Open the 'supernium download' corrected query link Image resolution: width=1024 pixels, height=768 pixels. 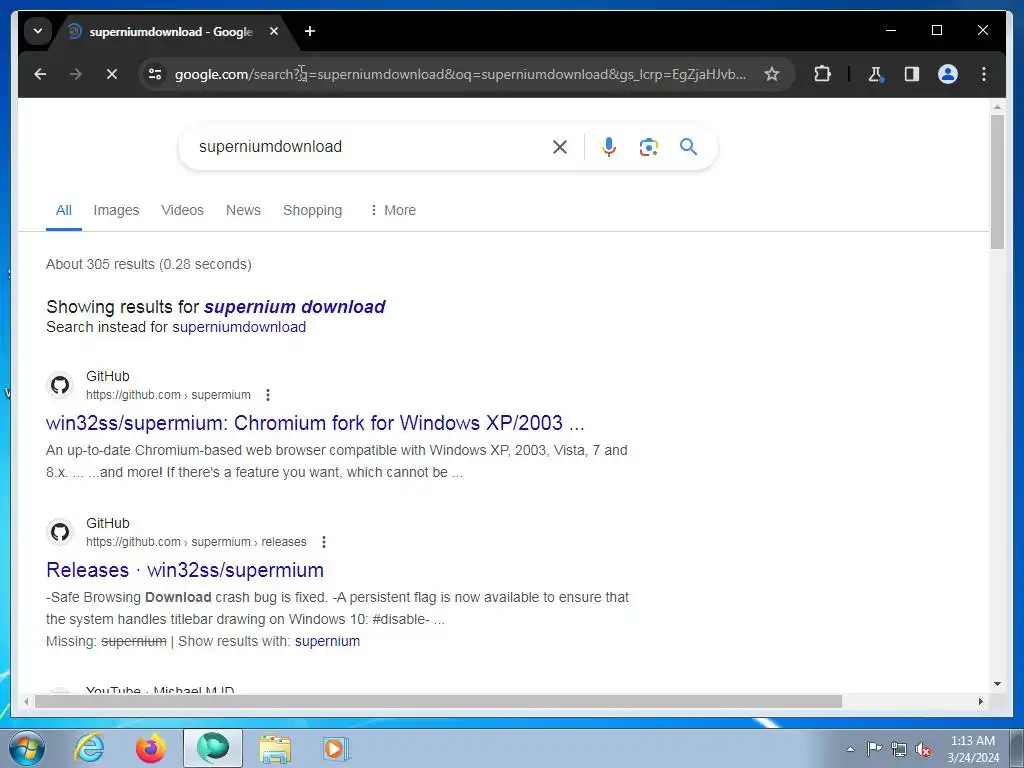coord(295,307)
